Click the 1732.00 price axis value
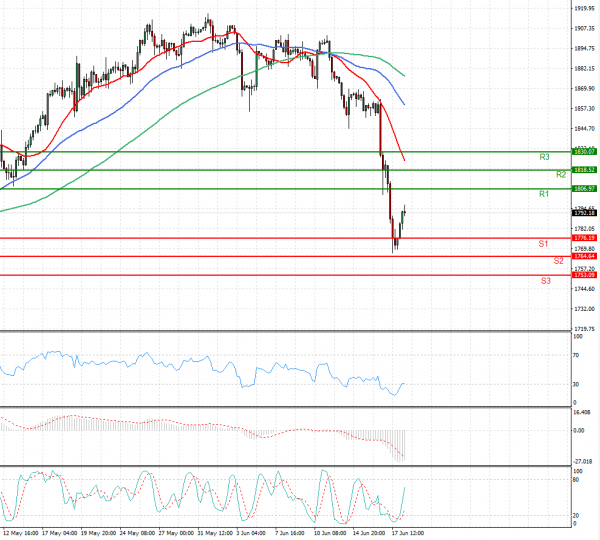600x540 pixels. (x=584, y=309)
